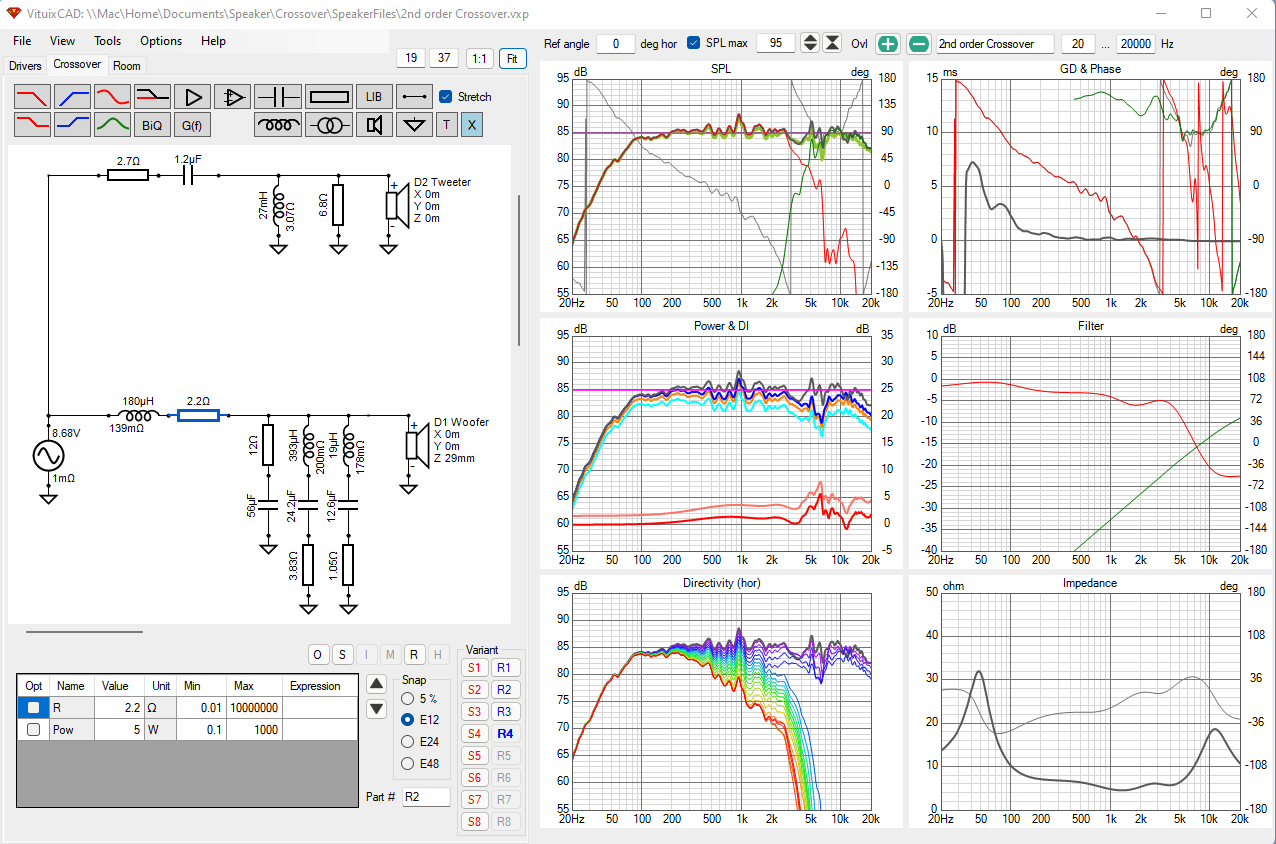Click the 19 zoom button
Image resolution: width=1276 pixels, height=844 pixels.
[410, 58]
